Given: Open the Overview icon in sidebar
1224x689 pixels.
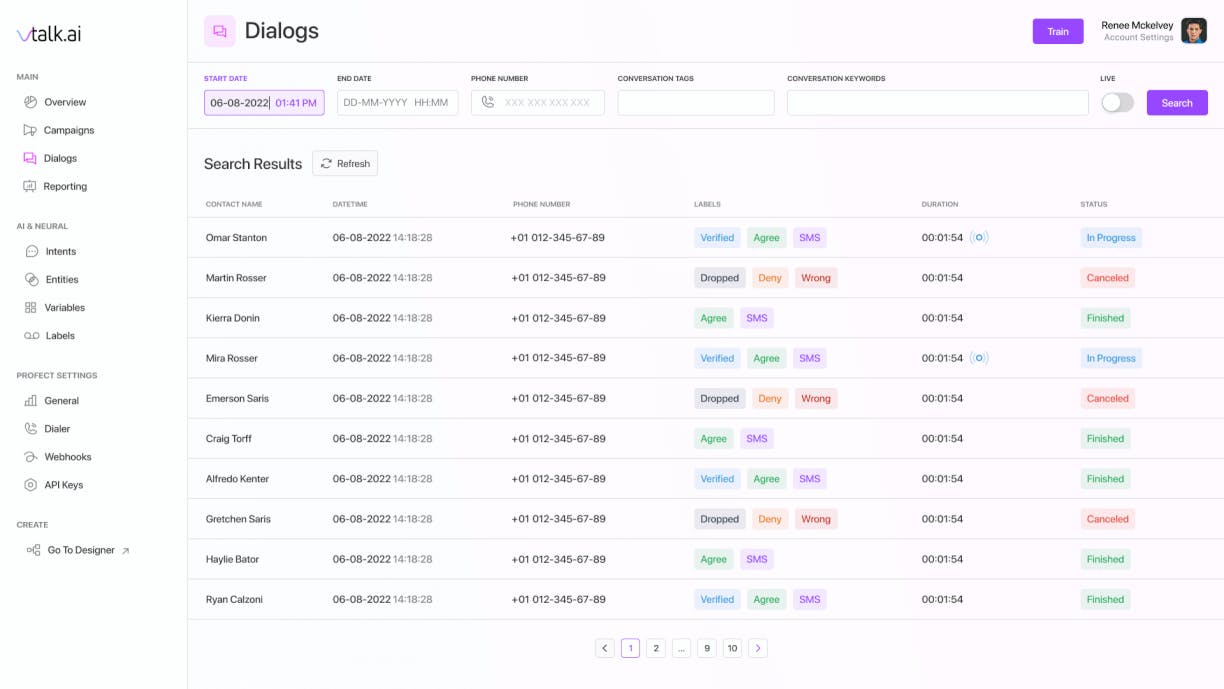Looking at the screenshot, I should click(30, 102).
